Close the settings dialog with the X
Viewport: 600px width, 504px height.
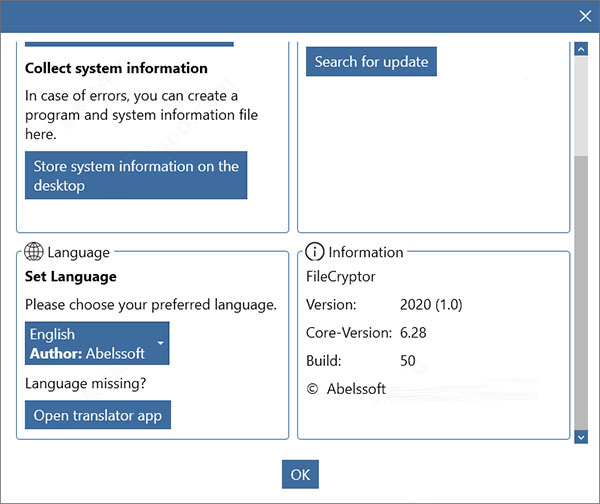point(585,15)
